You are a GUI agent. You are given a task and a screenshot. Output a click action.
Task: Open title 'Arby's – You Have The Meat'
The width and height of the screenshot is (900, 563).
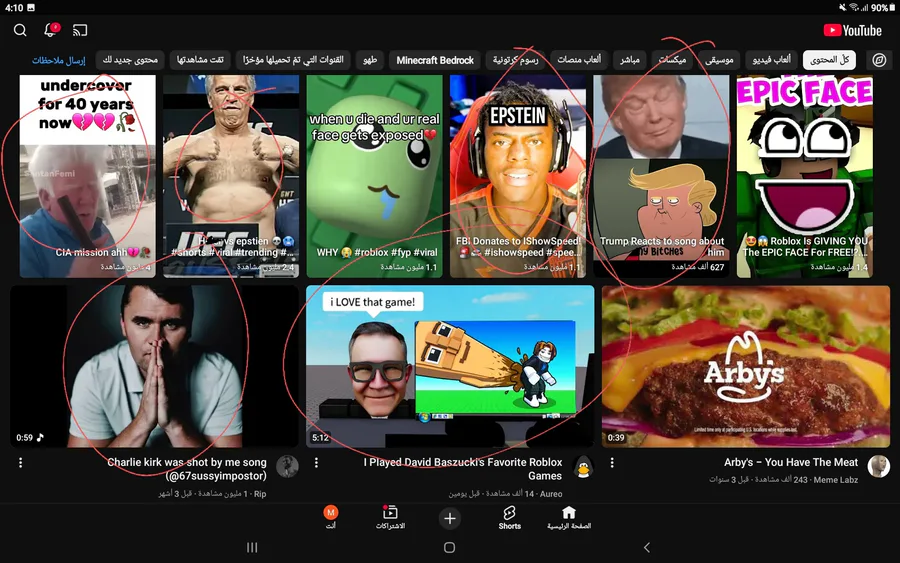point(790,462)
